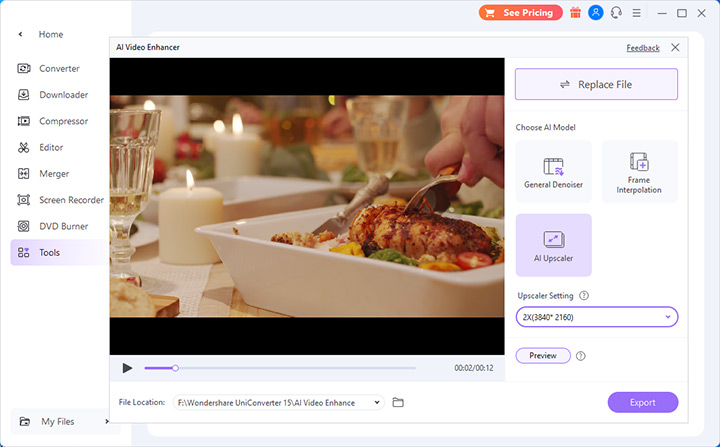Open the Converter sidebar item

pyautogui.click(x=48, y=68)
